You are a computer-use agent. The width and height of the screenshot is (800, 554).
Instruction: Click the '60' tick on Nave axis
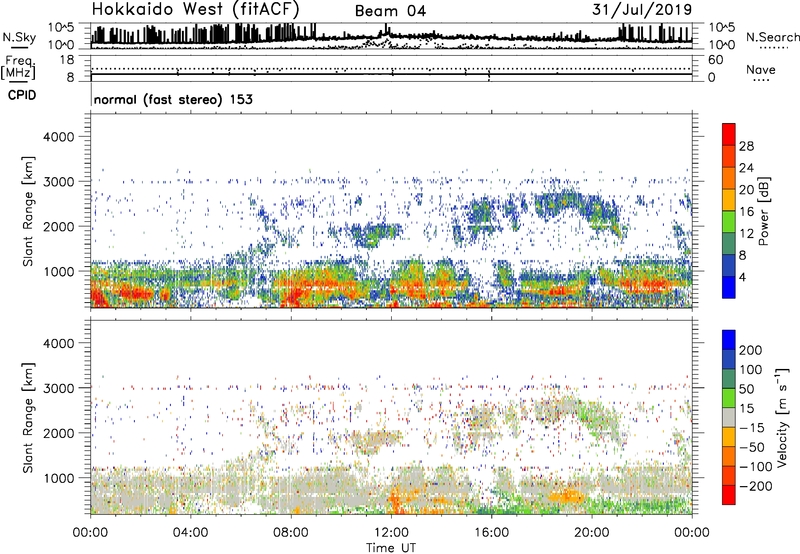[x=715, y=60]
